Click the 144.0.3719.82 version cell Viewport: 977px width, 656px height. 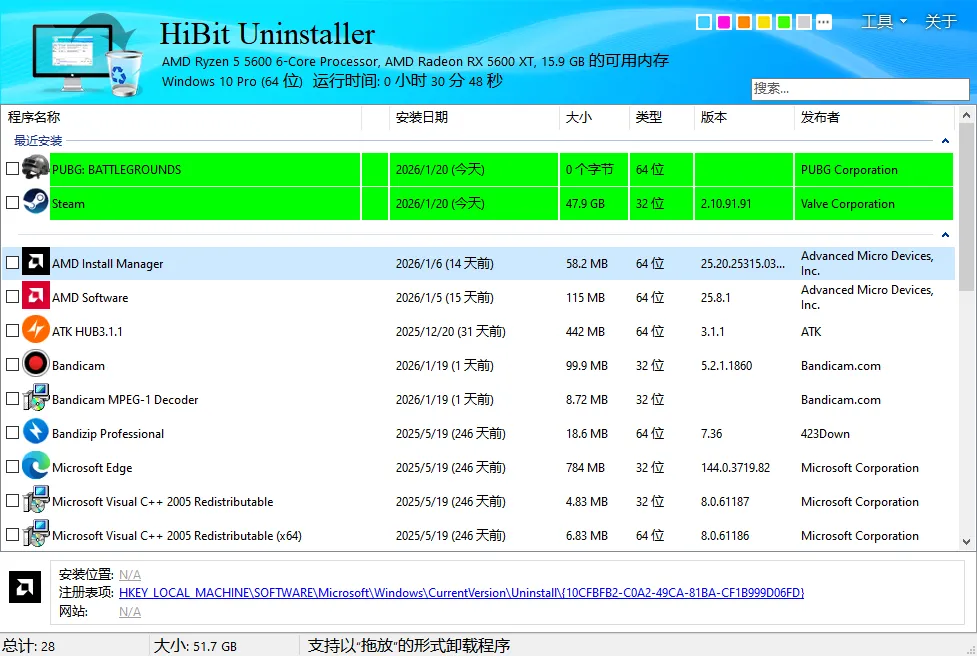tap(735, 468)
